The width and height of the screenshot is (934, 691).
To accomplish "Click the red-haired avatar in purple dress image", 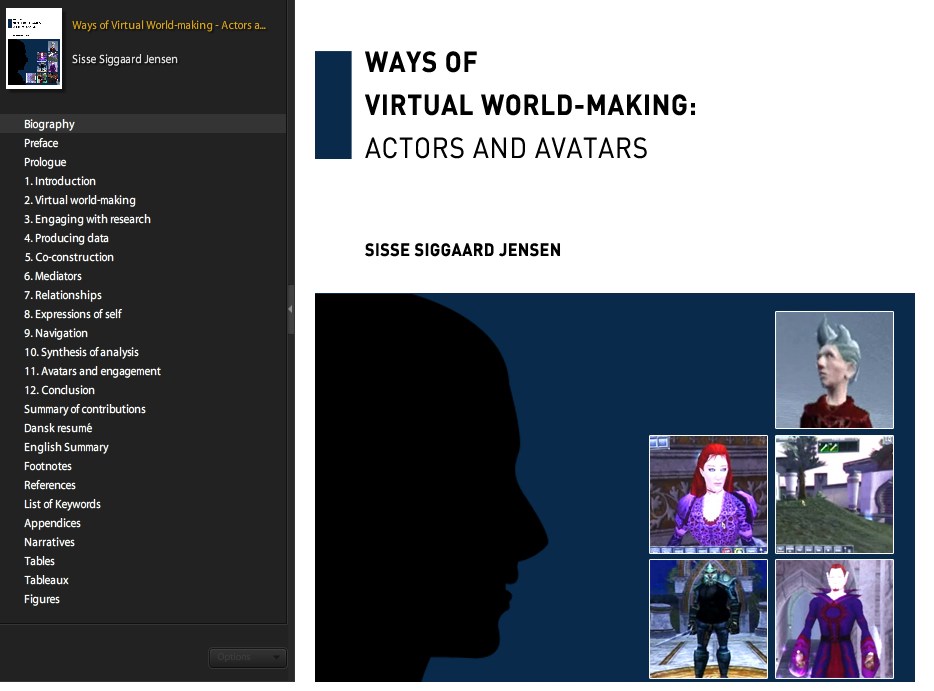I will coord(708,494).
